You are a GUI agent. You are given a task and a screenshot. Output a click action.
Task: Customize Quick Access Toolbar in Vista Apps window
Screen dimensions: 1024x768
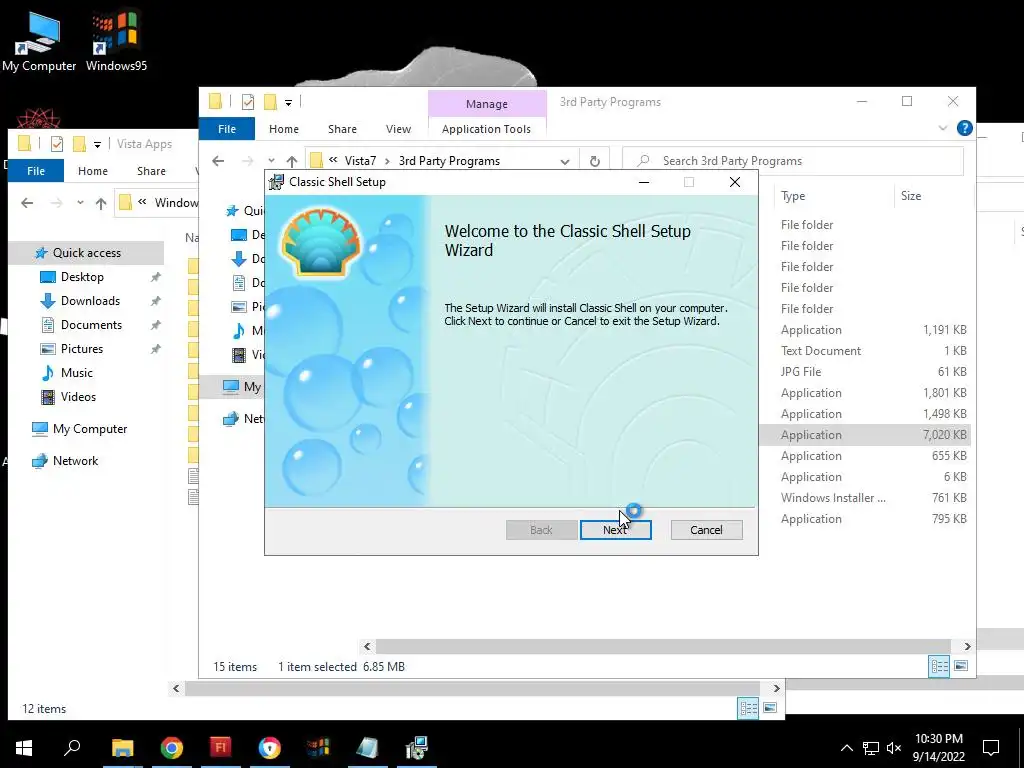pyautogui.click(x=97, y=144)
